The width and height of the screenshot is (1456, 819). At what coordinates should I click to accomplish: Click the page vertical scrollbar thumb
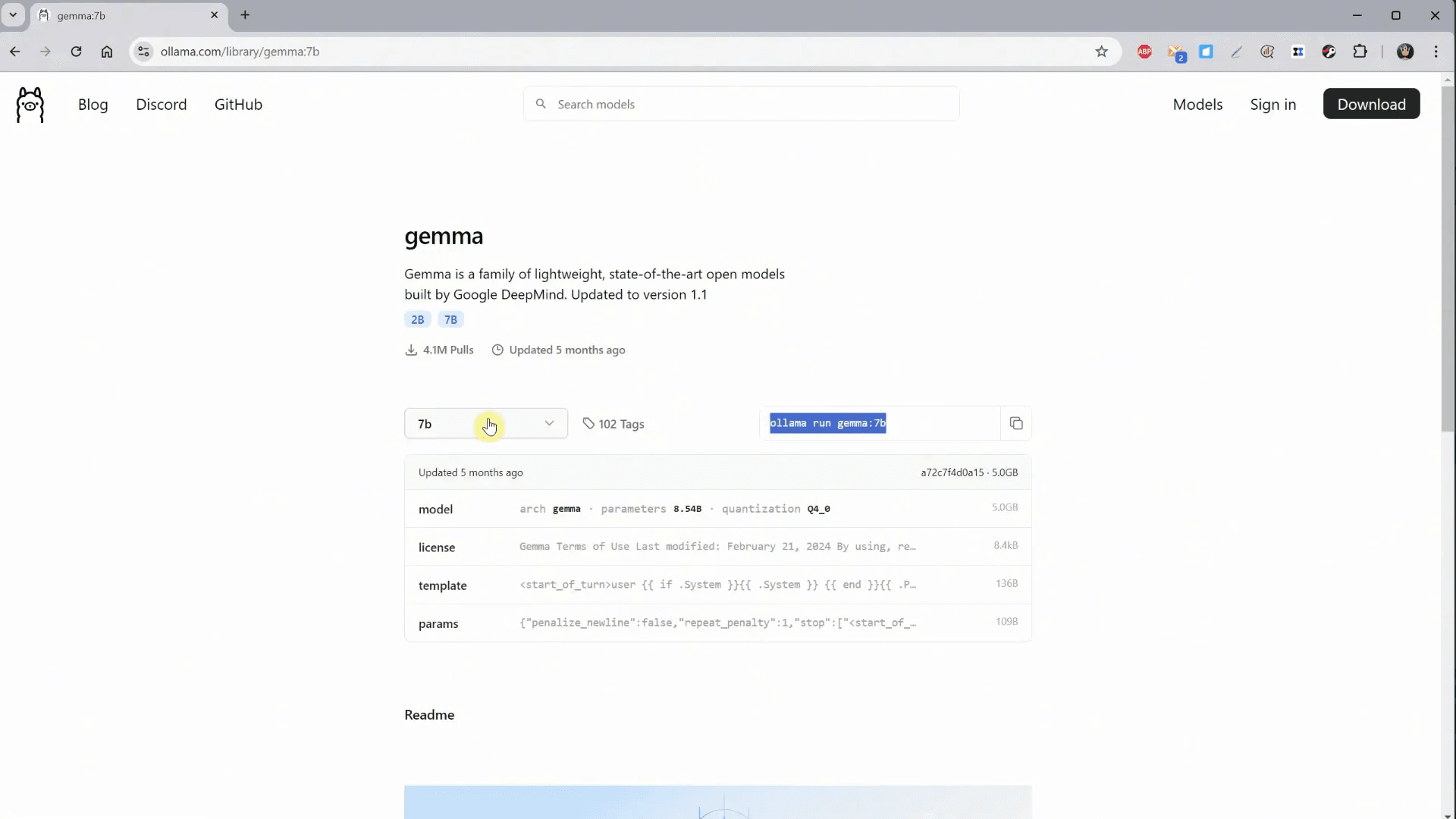point(1448,258)
